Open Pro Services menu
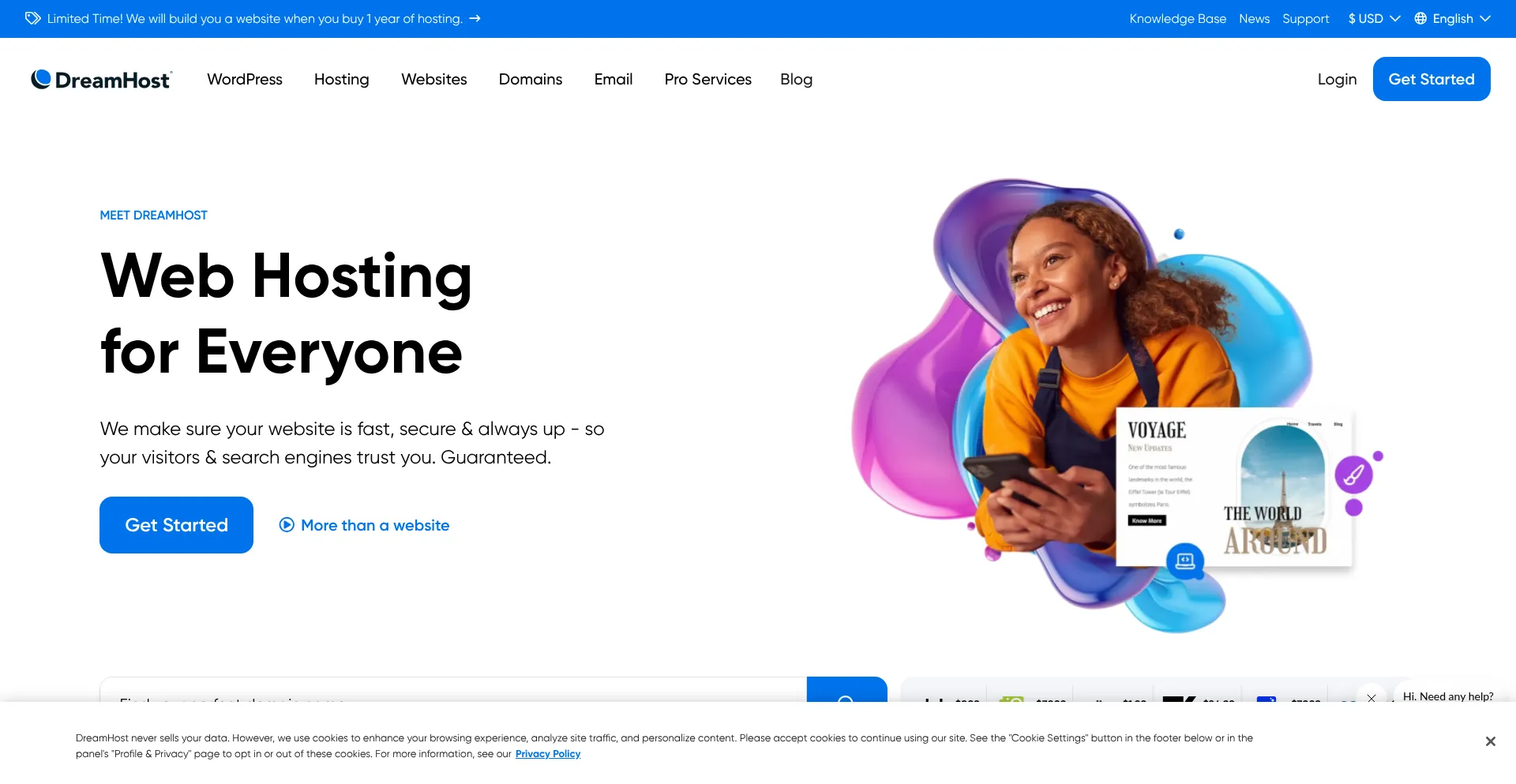The image size is (1516, 784). coord(708,79)
